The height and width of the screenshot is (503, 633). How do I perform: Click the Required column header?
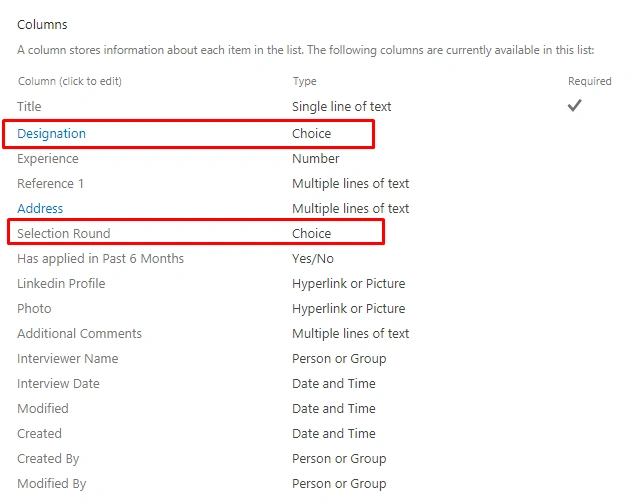[x=589, y=82]
